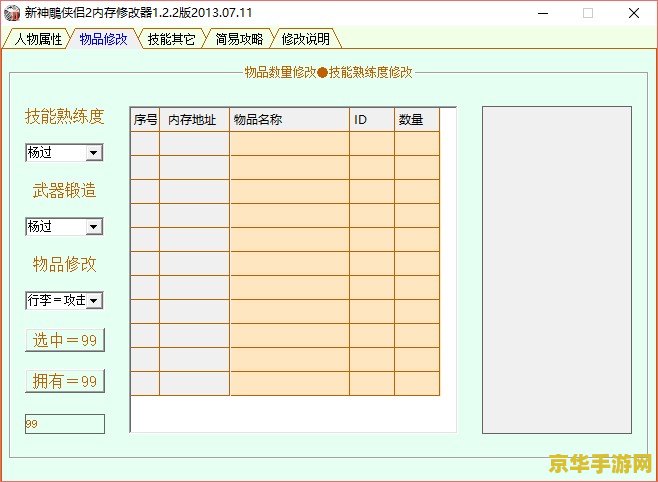Select the 物品修改 tab
The width and height of the screenshot is (658, 482).
pyautogui.click(x=103, y=39)
